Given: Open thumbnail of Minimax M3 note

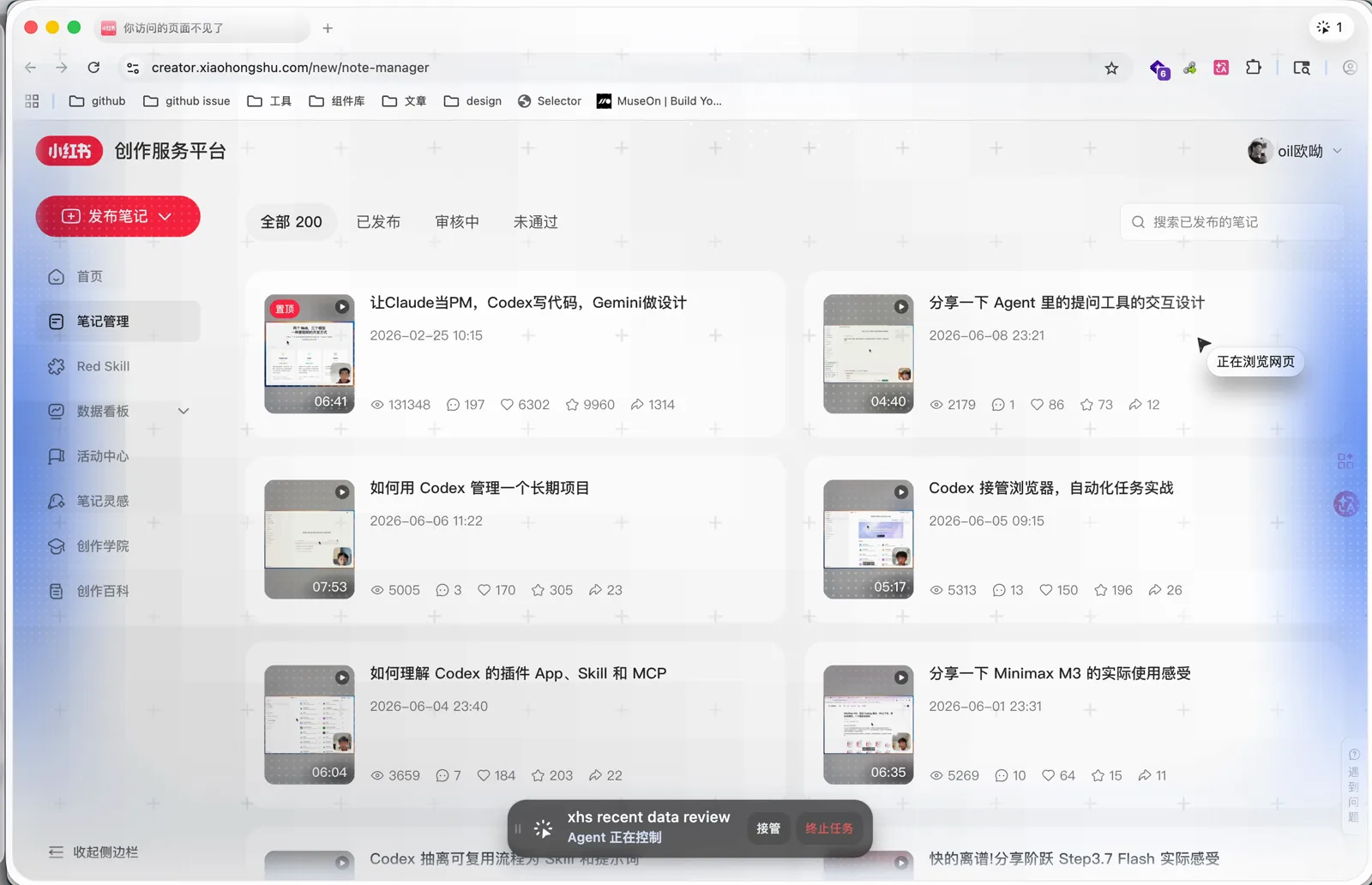Looking at the screenshot, I should point(869,725).
